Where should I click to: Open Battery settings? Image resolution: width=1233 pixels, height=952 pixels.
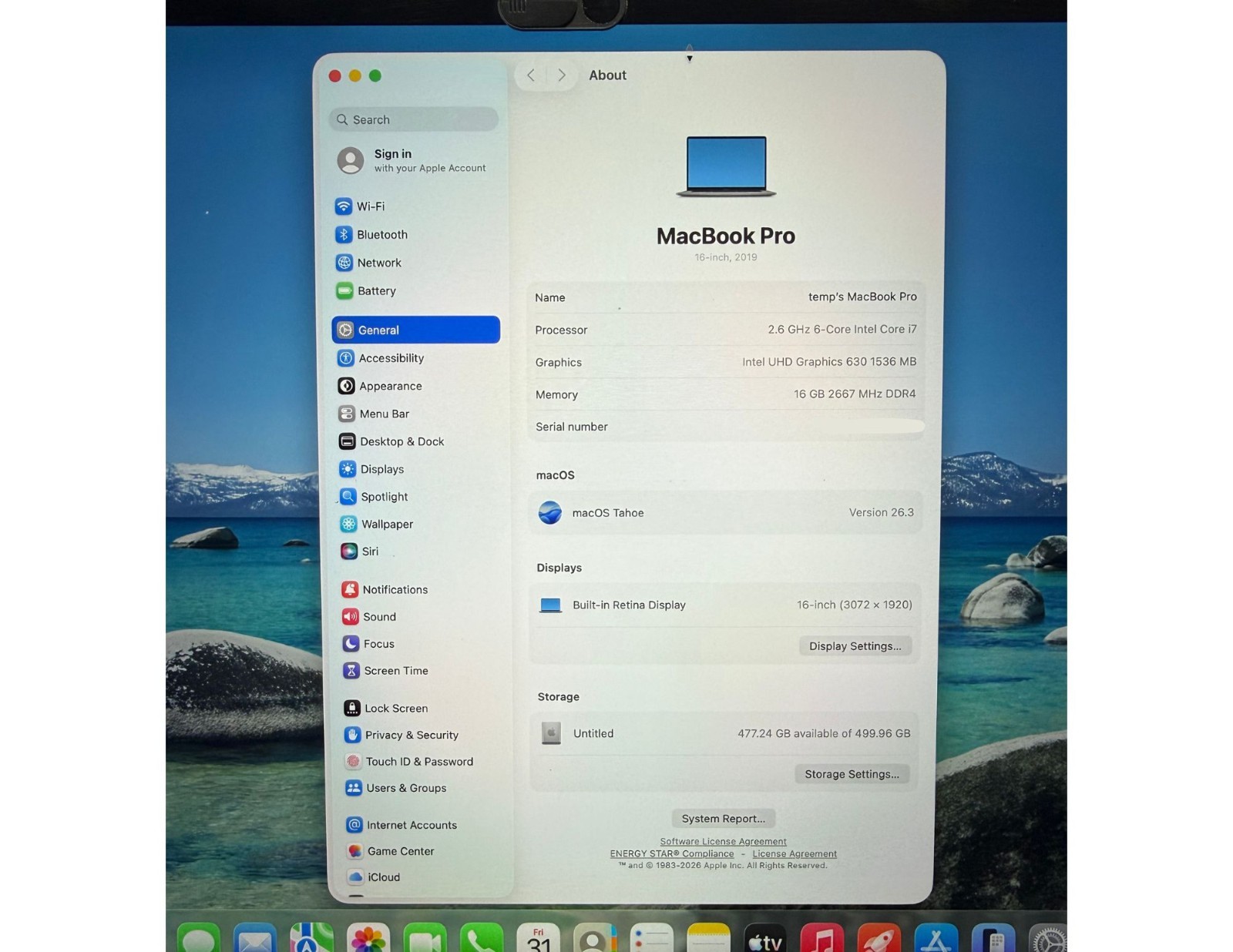[367, 291]
